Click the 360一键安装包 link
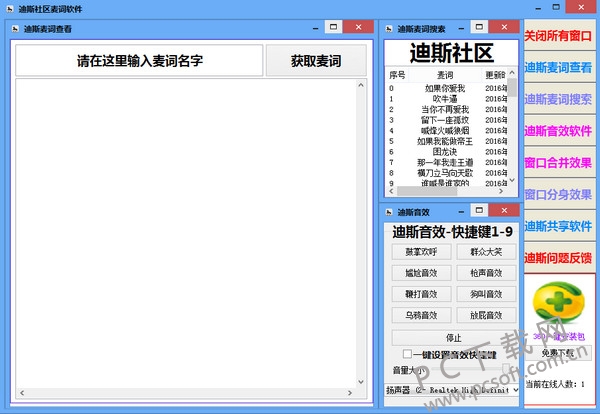The height and width of the screenshot is (414, 600). [x=559, y=336]
